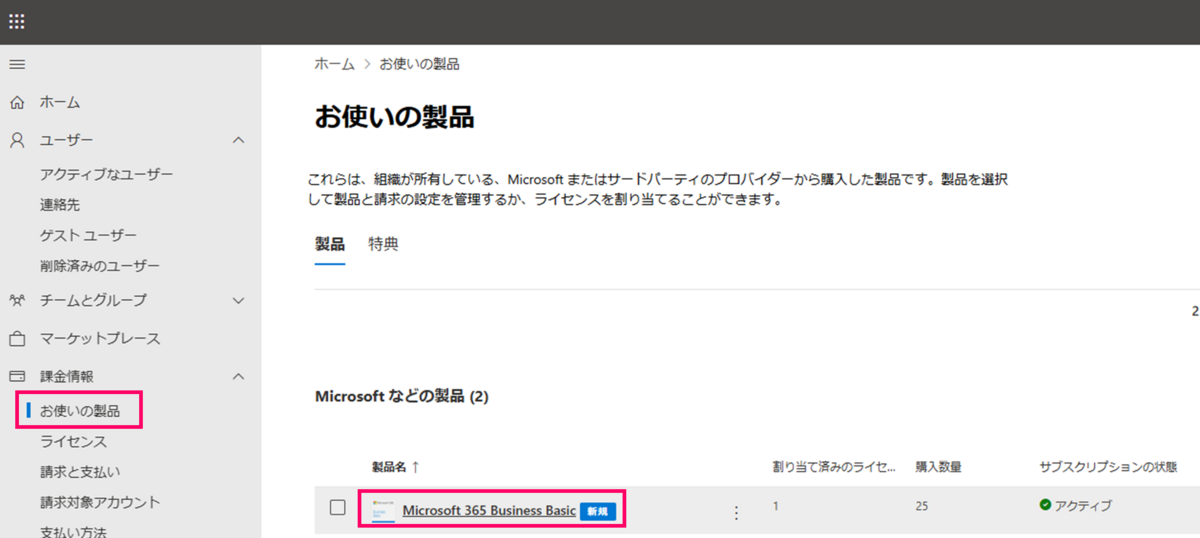Screen dimensions: 1200x538
Task: Open アクティブなユーザー in the sidebar
Action: (106, 174)
